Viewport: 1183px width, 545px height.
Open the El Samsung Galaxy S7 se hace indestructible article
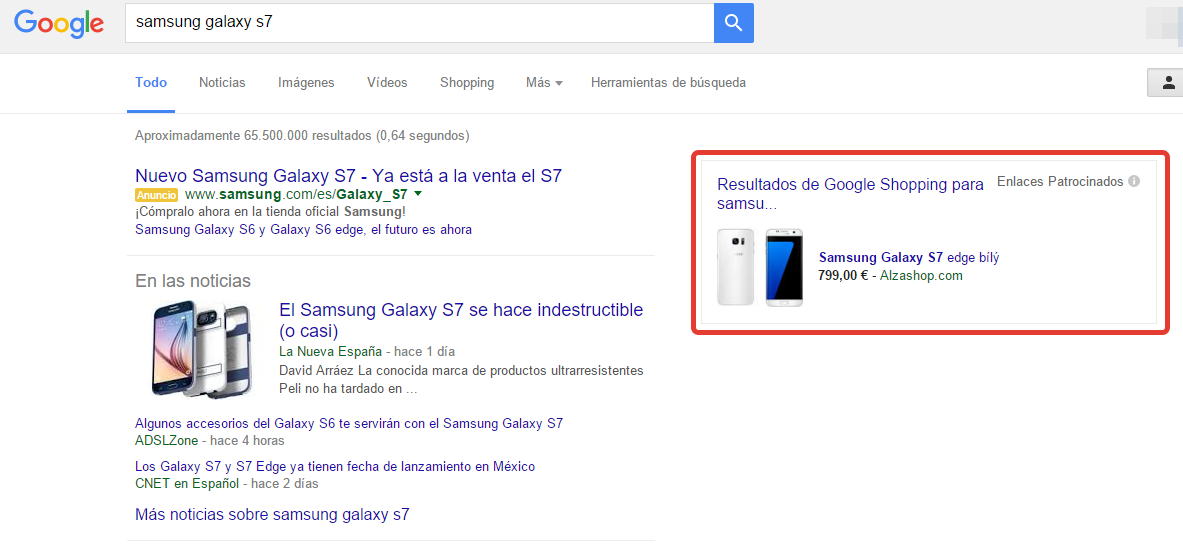point(461,320)
